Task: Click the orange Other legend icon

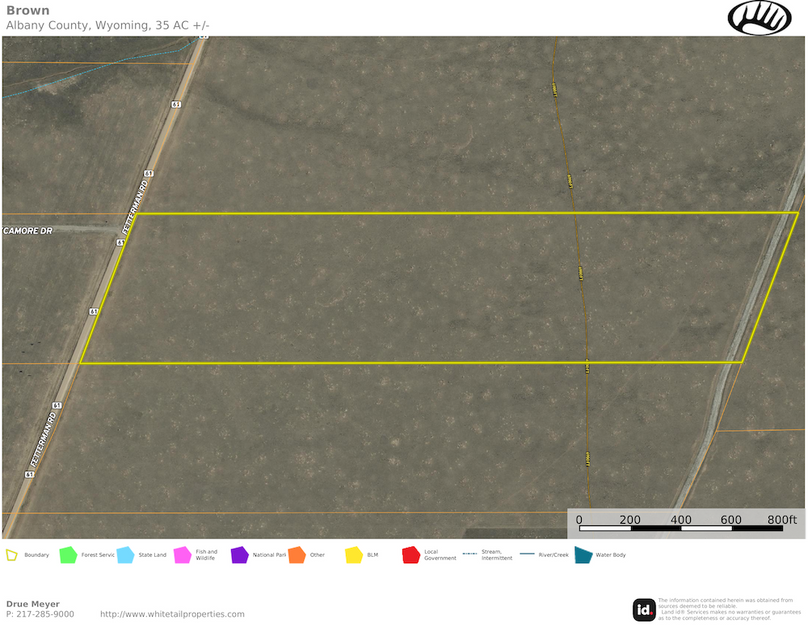Action: 296,555
